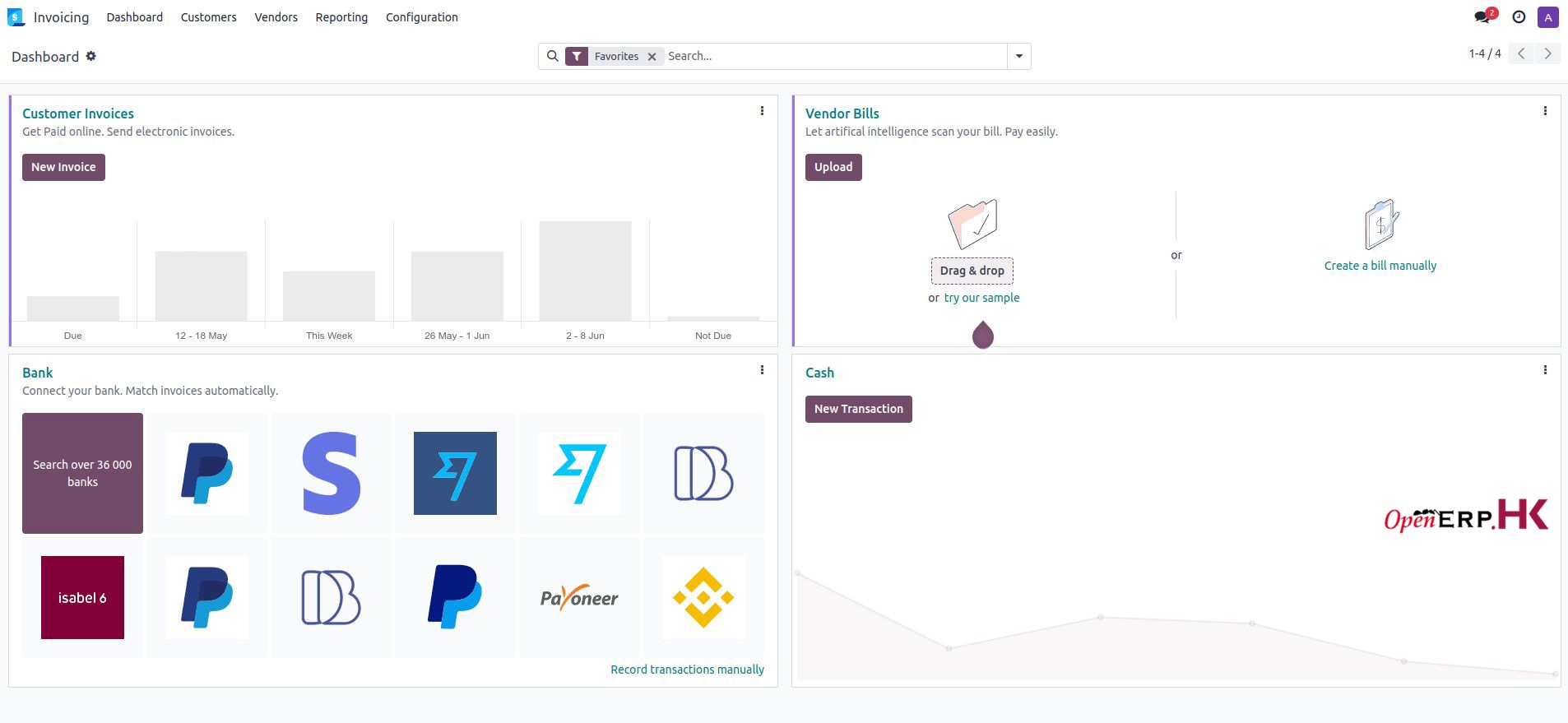Go to next page with pager arrow
Viewport: 1568px width, 723px height.
pos(1547,53)
